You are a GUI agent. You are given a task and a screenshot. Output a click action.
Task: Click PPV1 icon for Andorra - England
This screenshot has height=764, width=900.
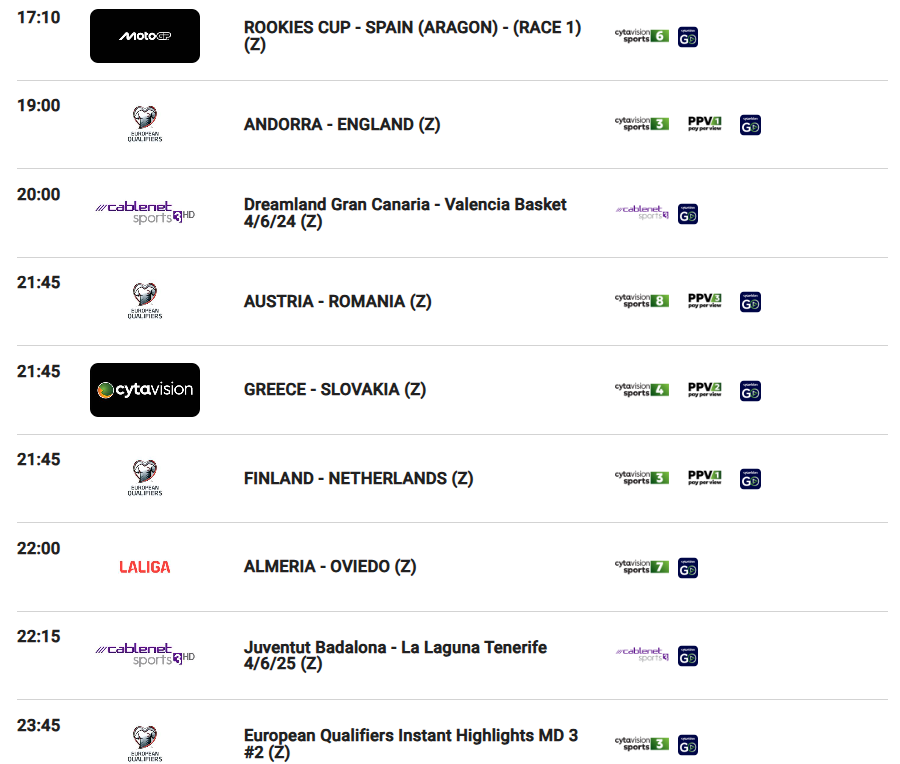pyautogui.click(x=704, y=123)
